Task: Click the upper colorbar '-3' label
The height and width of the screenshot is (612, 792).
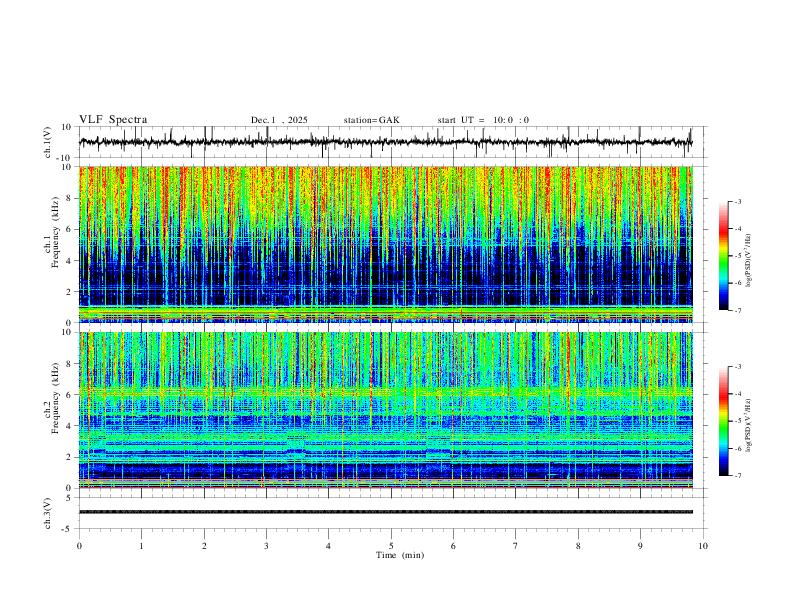Action: (x=737, y=201)
